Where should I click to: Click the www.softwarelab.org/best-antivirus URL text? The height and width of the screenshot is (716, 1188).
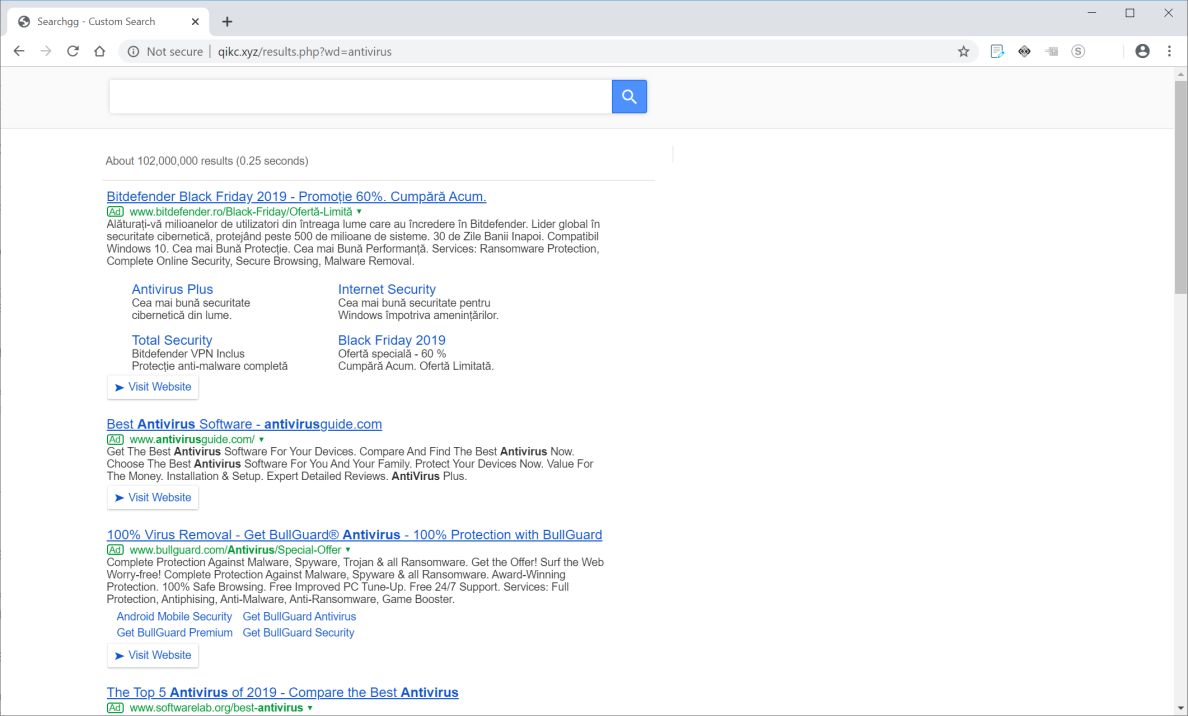pyautogui.click(x=216, y=708)
